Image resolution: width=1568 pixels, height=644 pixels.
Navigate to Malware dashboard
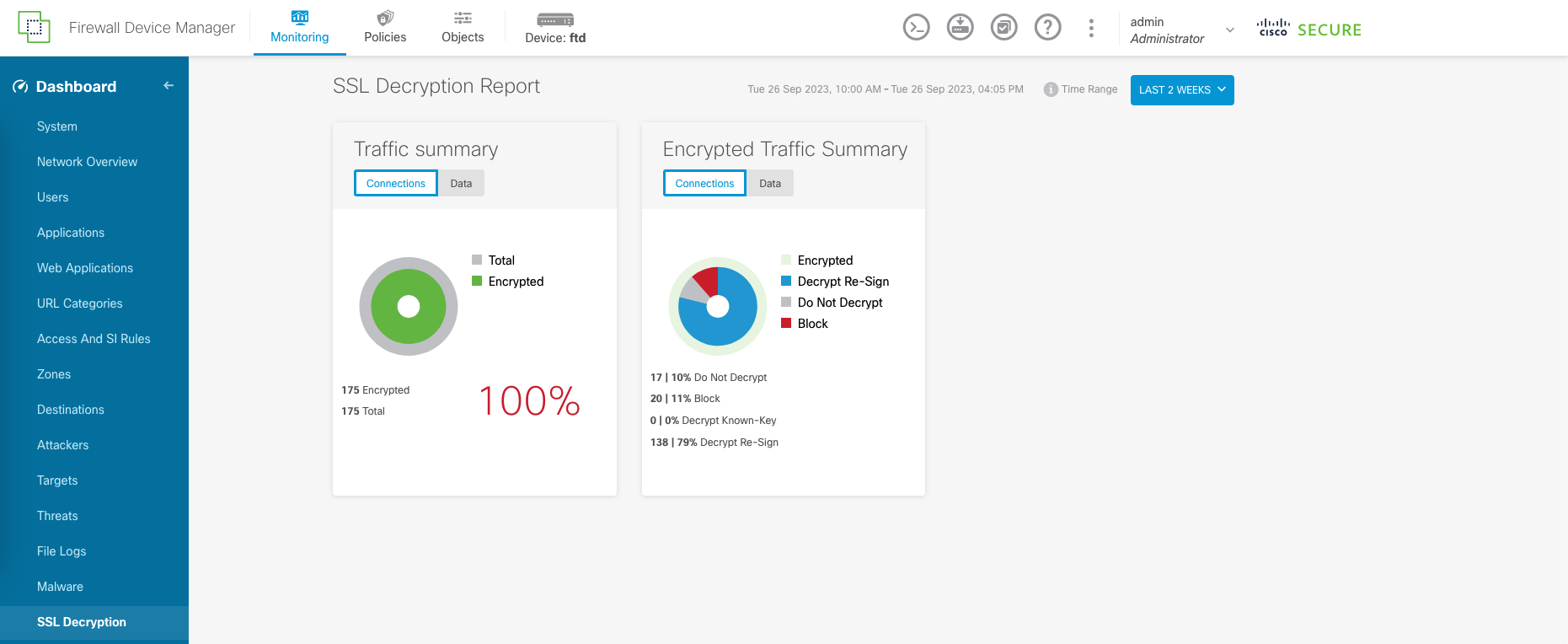pos(60,587)
